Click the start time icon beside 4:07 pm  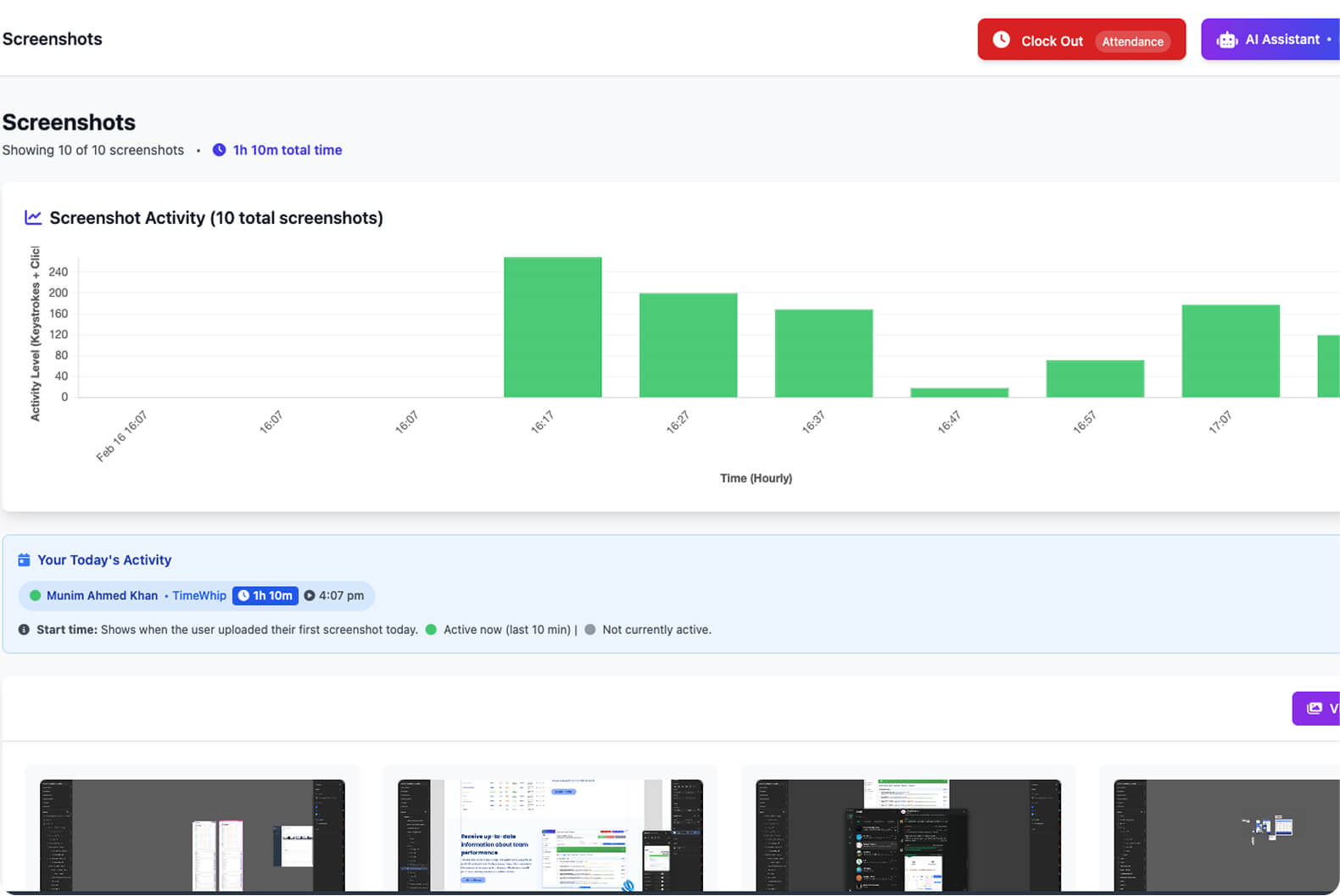coord(310,596)
